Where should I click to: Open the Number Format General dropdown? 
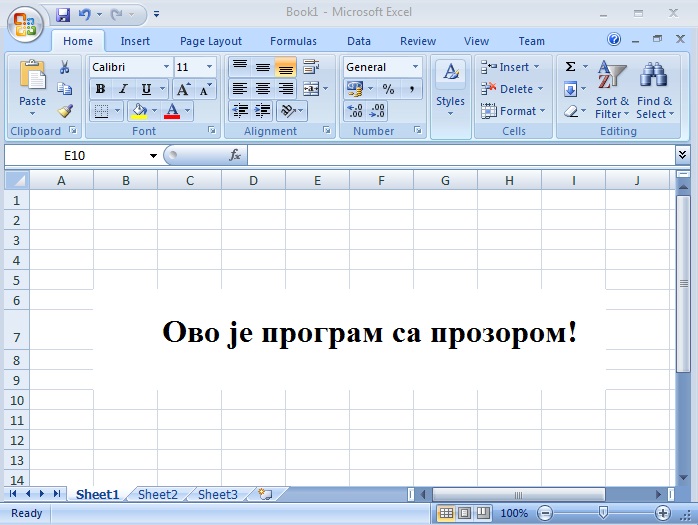click(415, 67)
